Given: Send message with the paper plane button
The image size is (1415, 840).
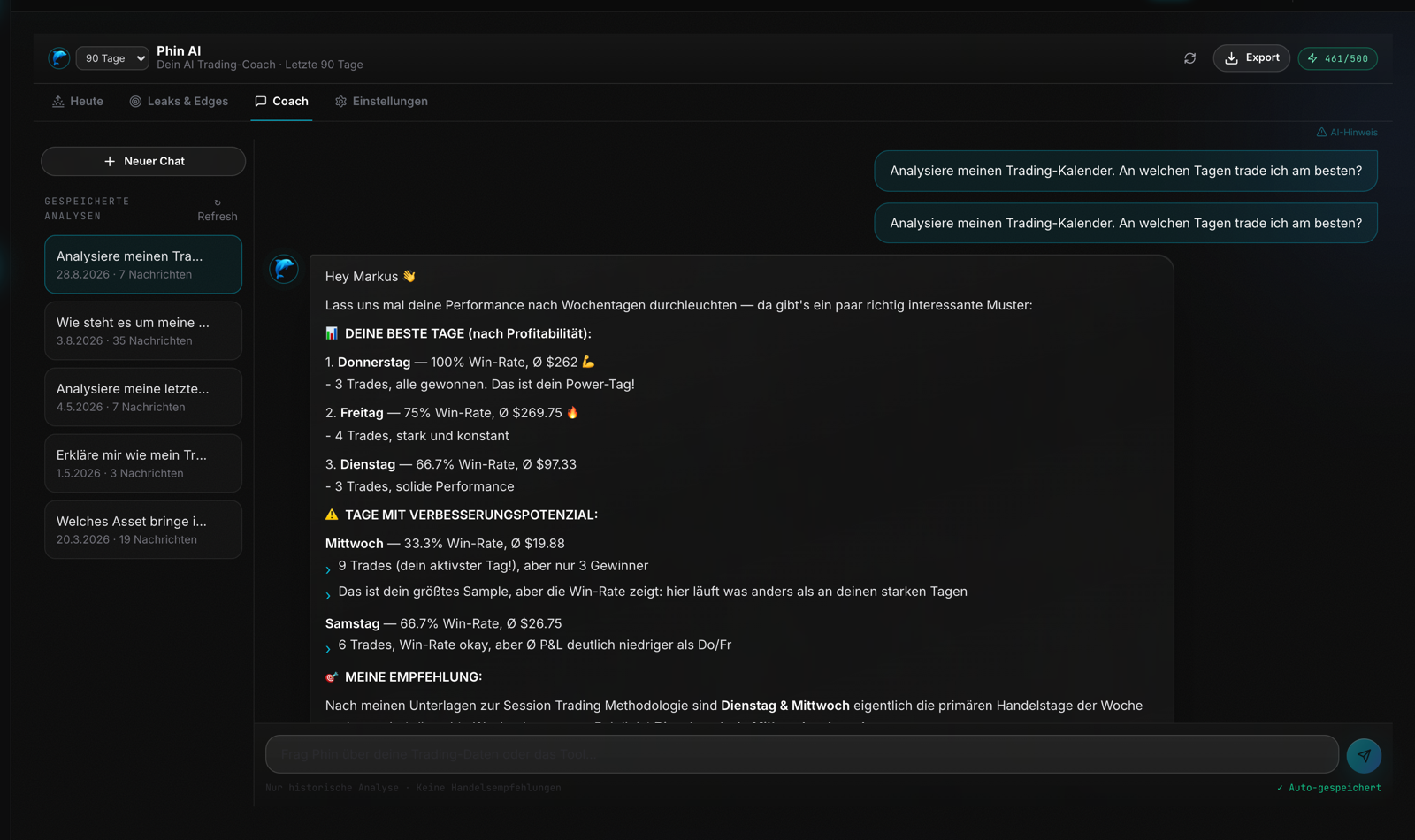Looking at the screenshot, I should pyautogui.click(x=1364, y=755).
